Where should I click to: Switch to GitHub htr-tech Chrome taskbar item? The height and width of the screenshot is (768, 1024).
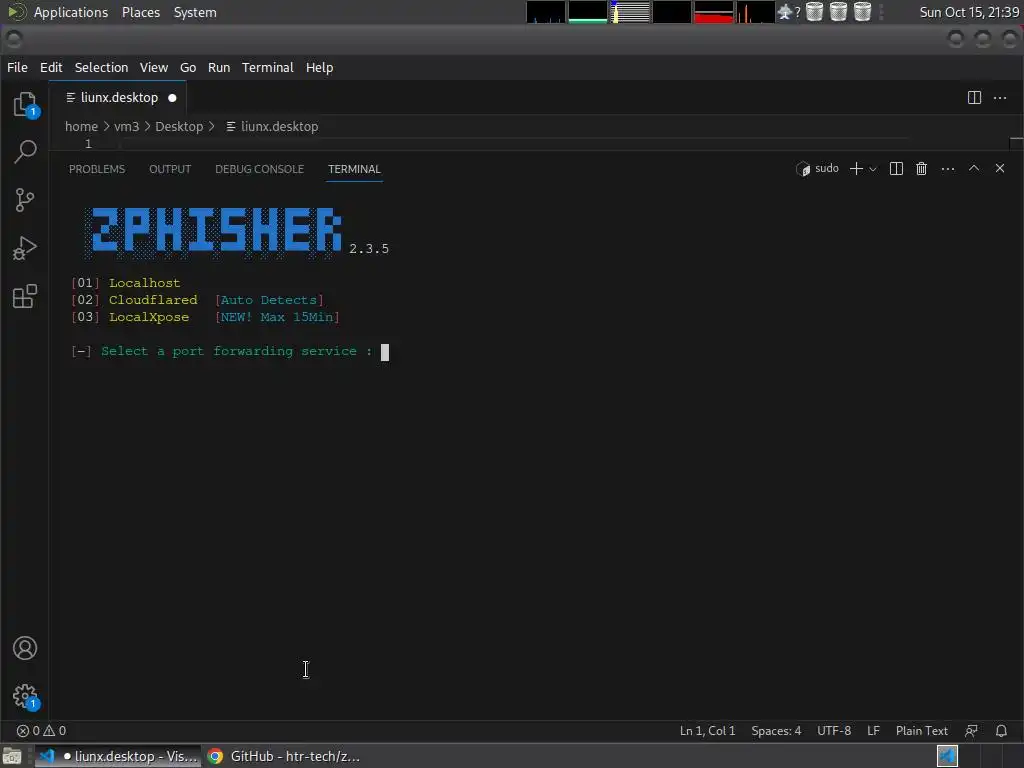(x=283, y=756)
